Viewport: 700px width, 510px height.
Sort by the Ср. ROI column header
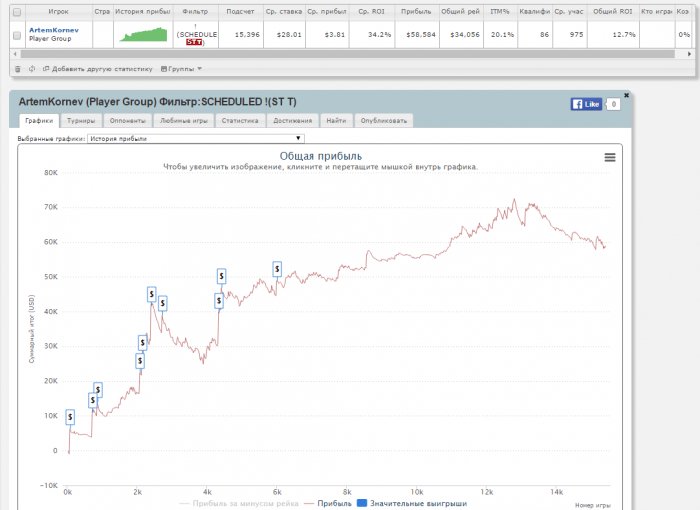[x=371, y=12]
